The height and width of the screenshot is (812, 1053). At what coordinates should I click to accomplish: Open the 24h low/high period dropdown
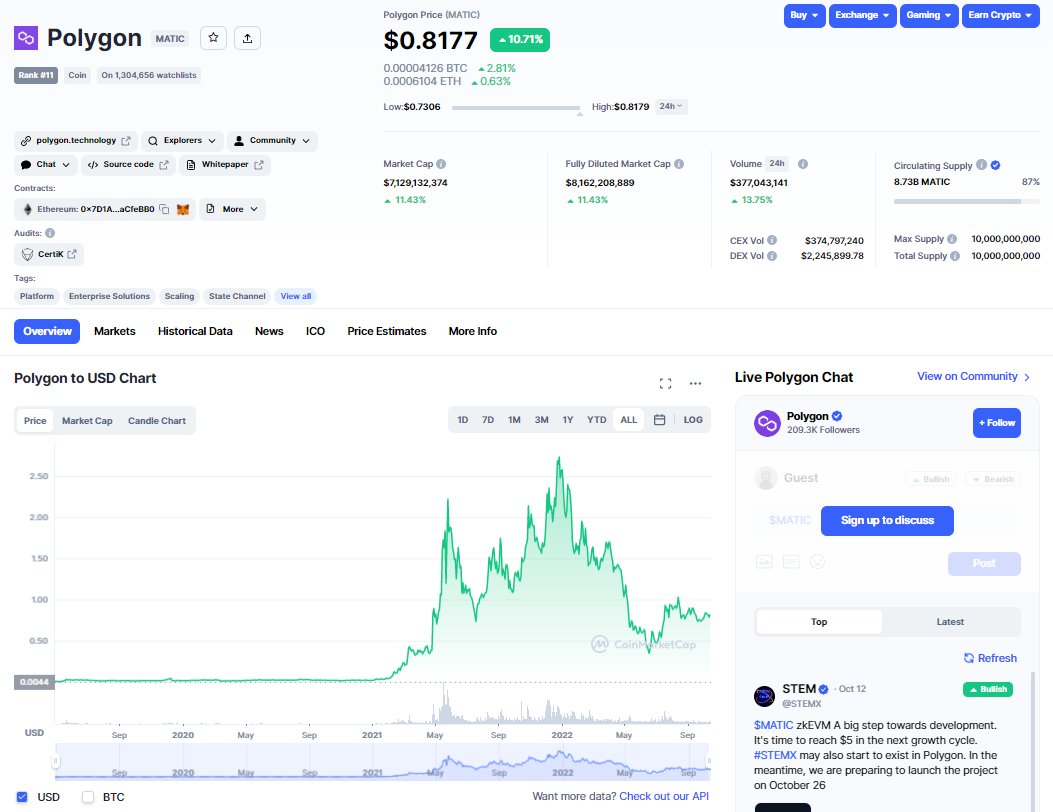point(670,106)
